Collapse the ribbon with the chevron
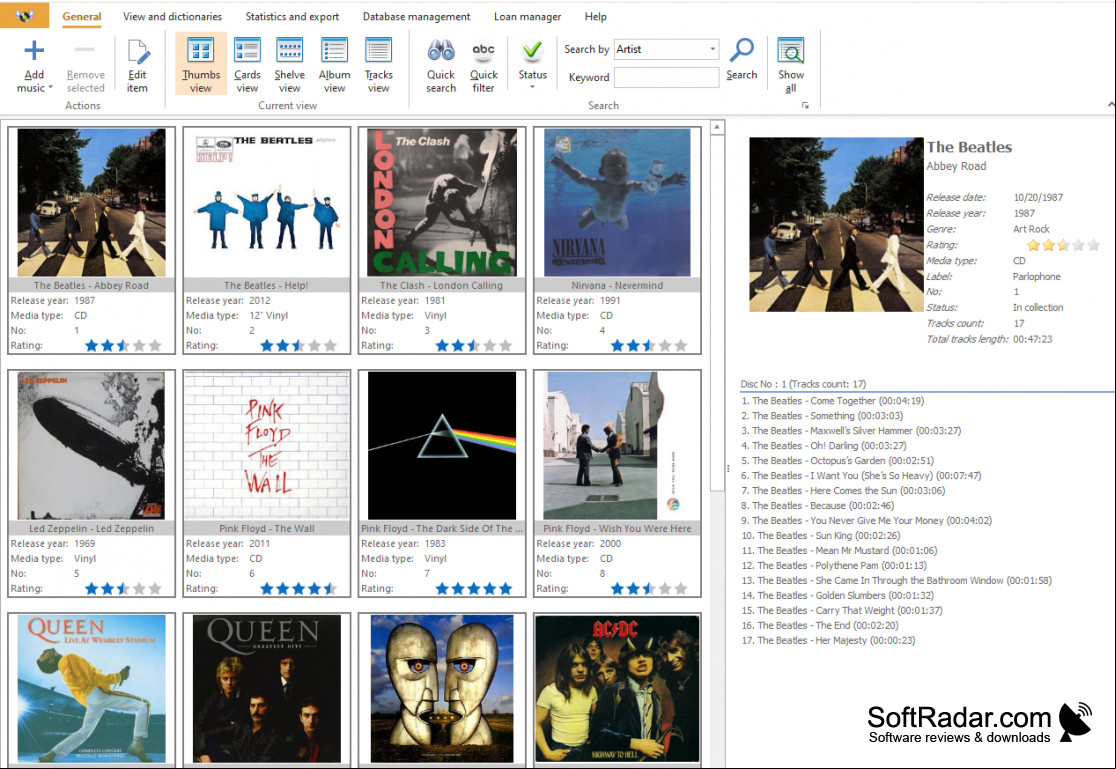This screenshot has width=1116, height=769. coord(1111,105)
